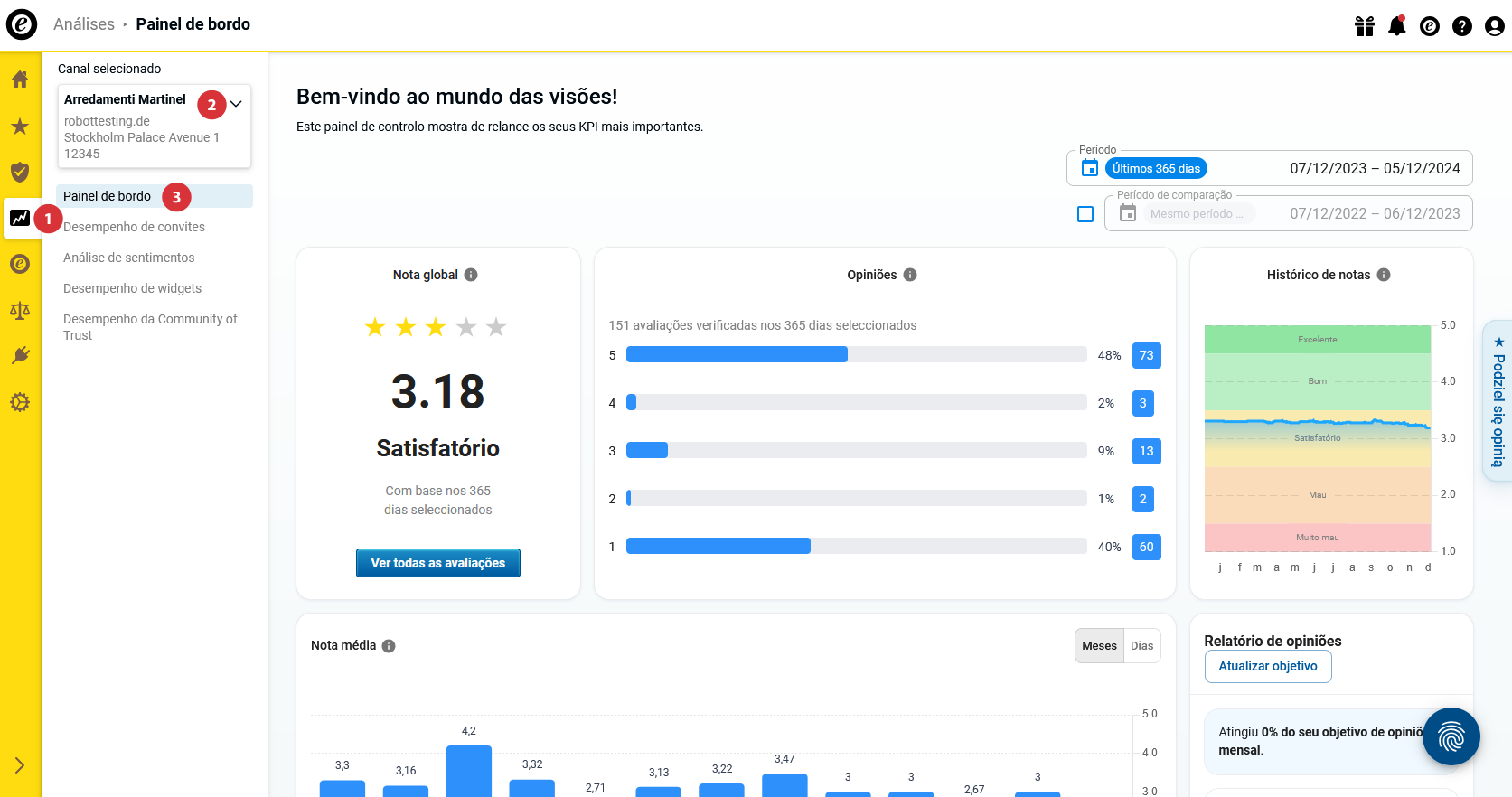Click Atualizar objetivo button
The image size is (1512, 797).
(x=1268, y=666)
